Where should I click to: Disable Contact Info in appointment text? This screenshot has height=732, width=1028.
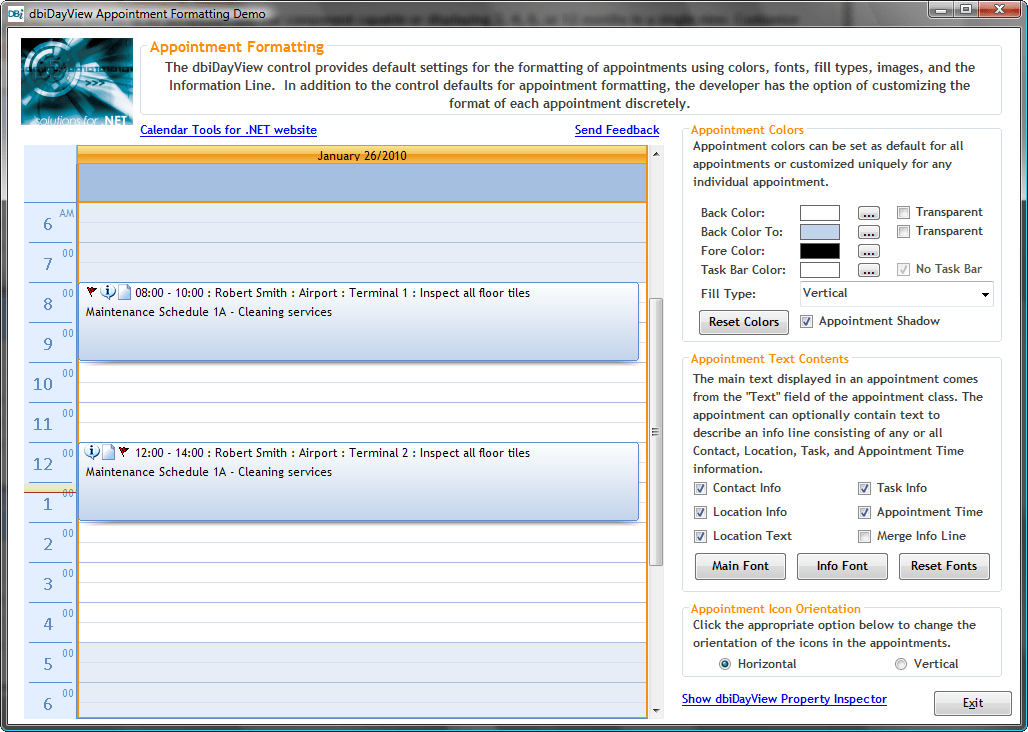pos(701,488)
